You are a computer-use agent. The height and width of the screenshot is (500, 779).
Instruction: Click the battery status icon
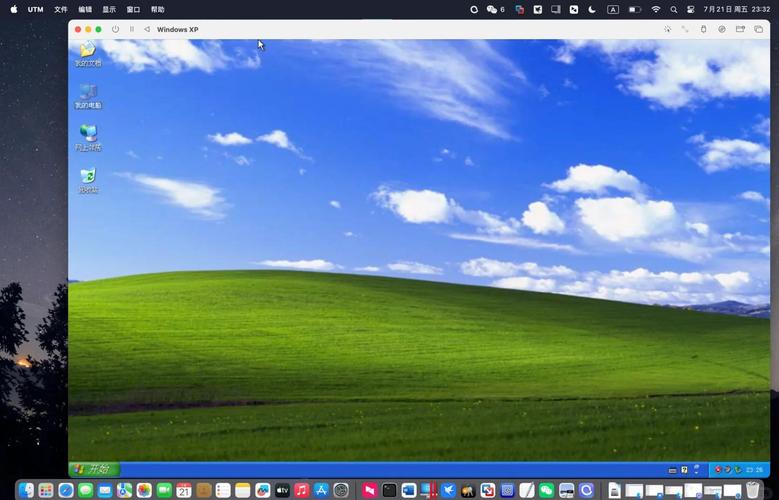coord(634,9)
